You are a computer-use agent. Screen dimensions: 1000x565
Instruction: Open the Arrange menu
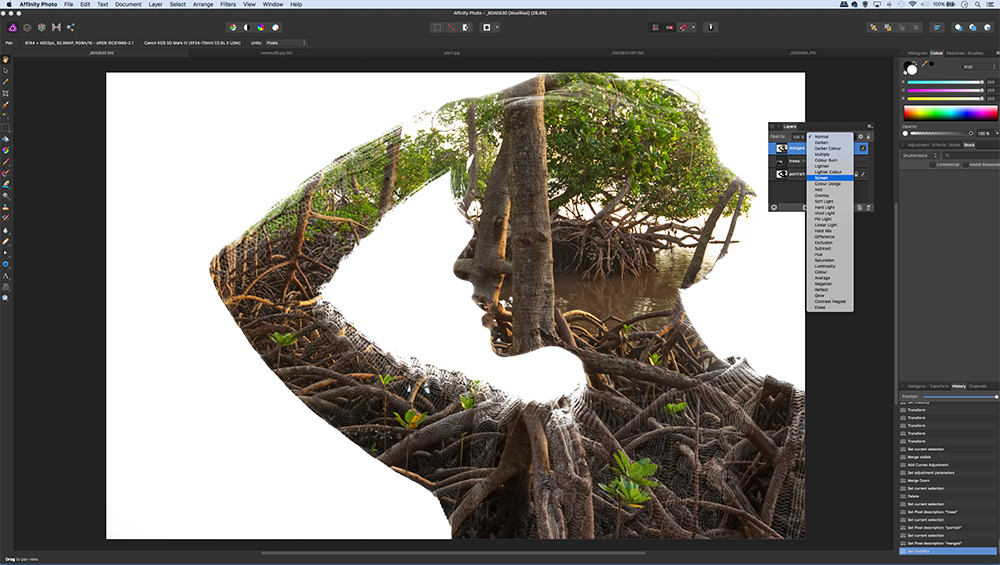pyautogui.click(x=203, y=4)
